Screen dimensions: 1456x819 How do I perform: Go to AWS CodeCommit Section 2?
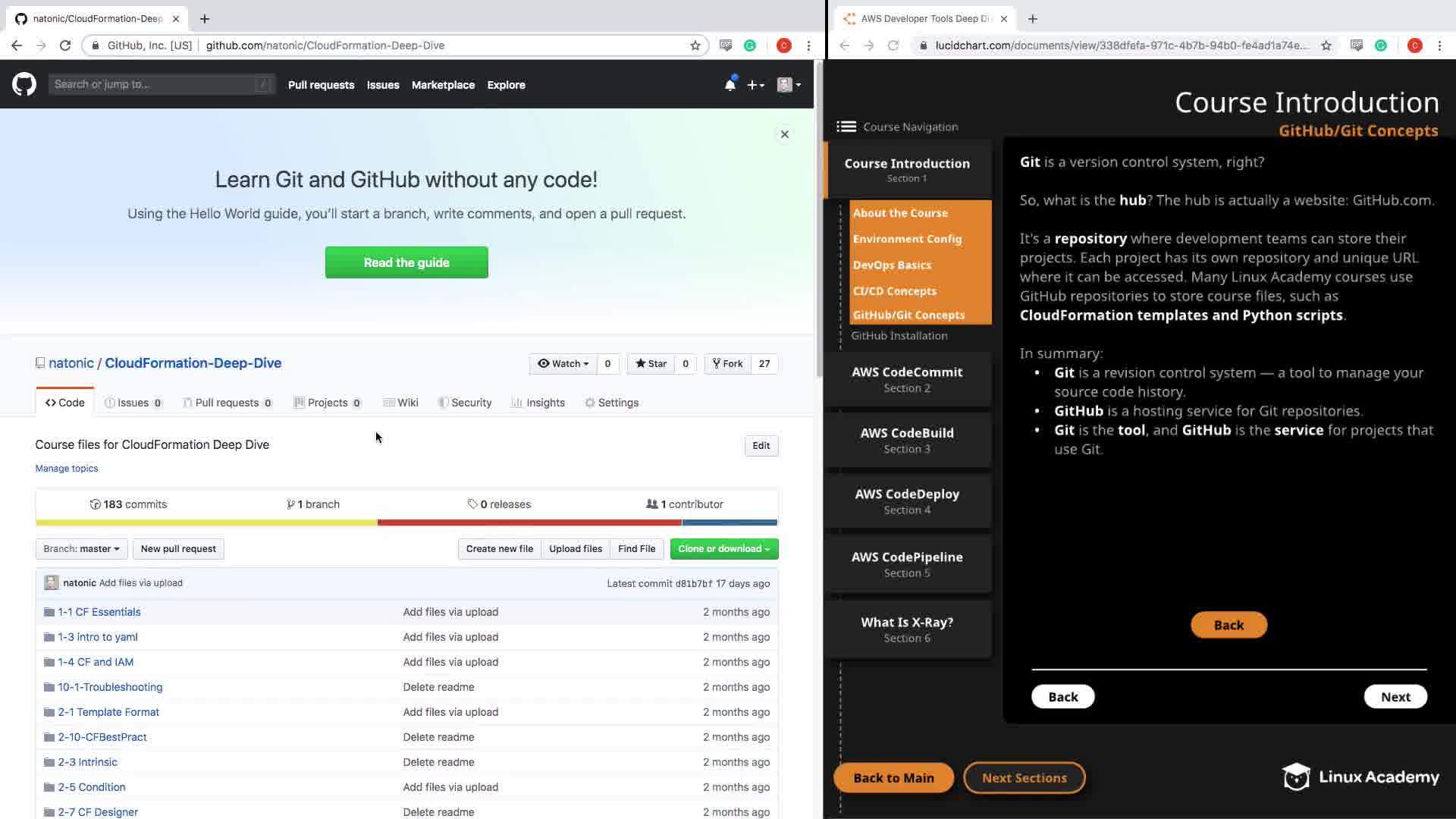coord(907,379)
